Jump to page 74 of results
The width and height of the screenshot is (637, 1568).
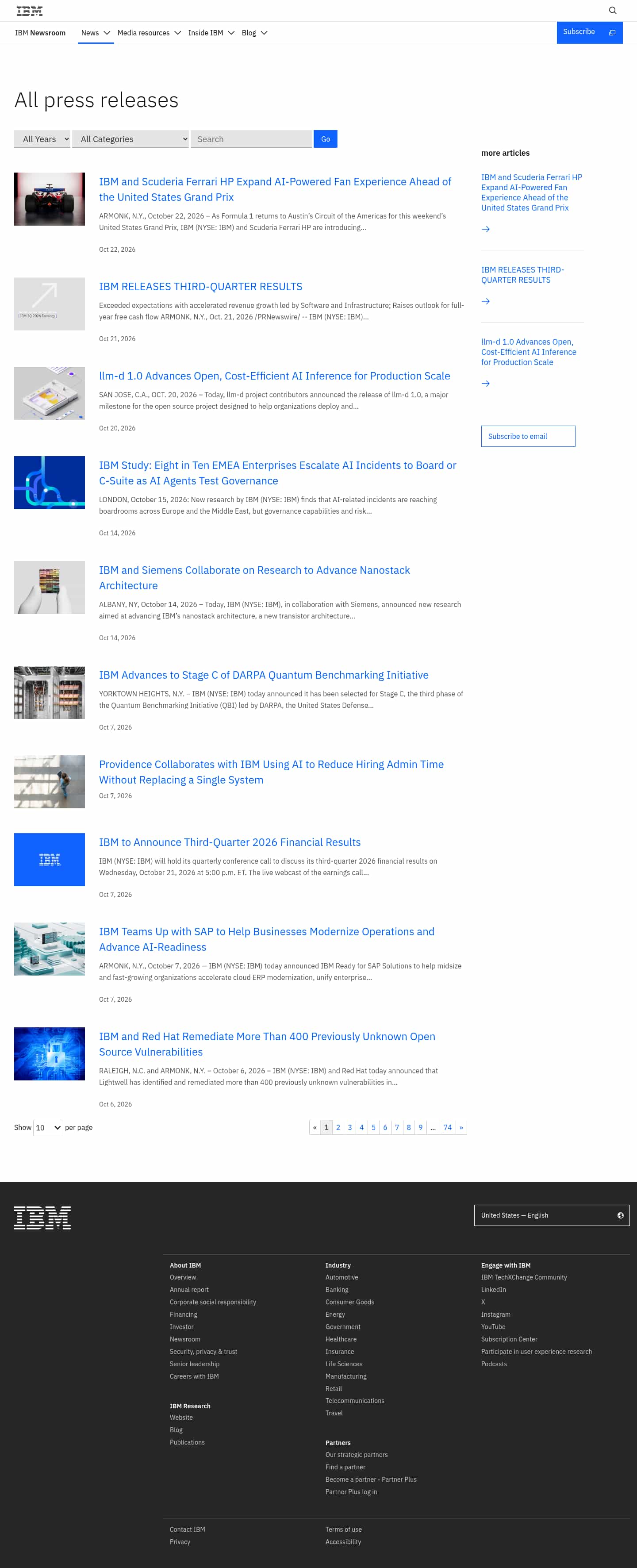448,1127
